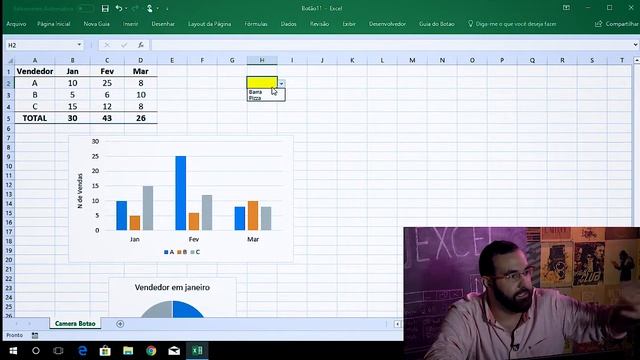Click cell with value 15 in row C
The image size is (640, 360).
point(72,107)
